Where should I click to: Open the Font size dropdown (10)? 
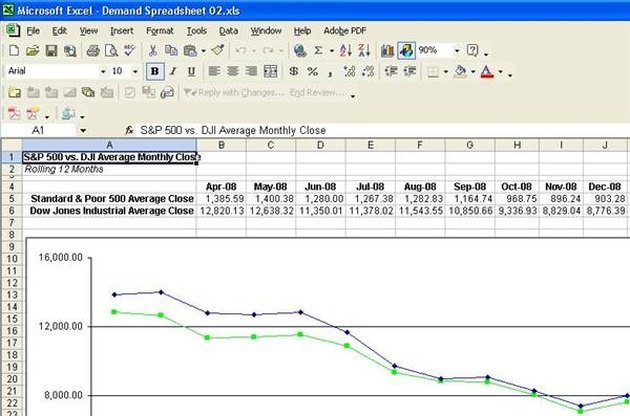(135, 72)
